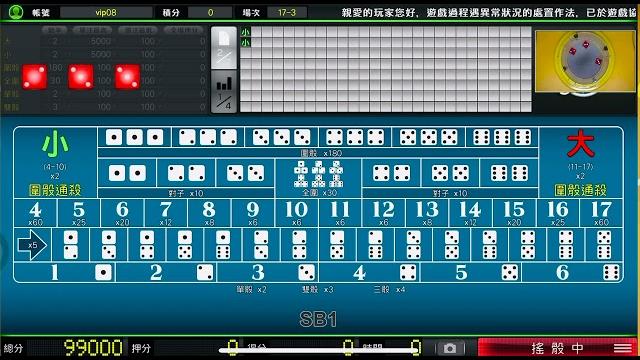Select the document page 2/2 icon
This screenshot has height=360, width=640.
coord(224,48)
